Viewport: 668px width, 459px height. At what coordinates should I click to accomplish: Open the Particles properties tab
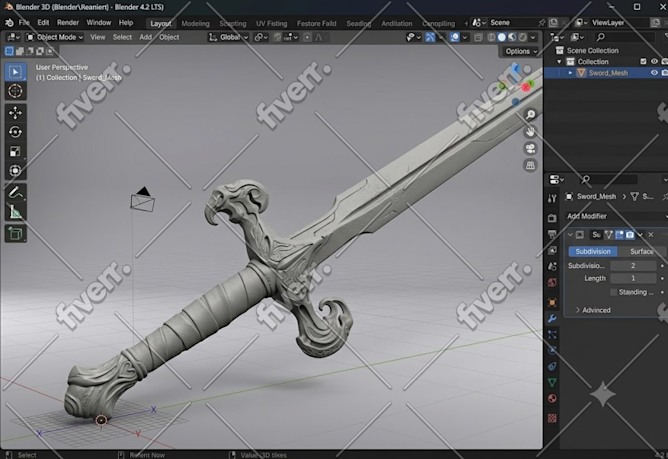(x=552, y=335)
